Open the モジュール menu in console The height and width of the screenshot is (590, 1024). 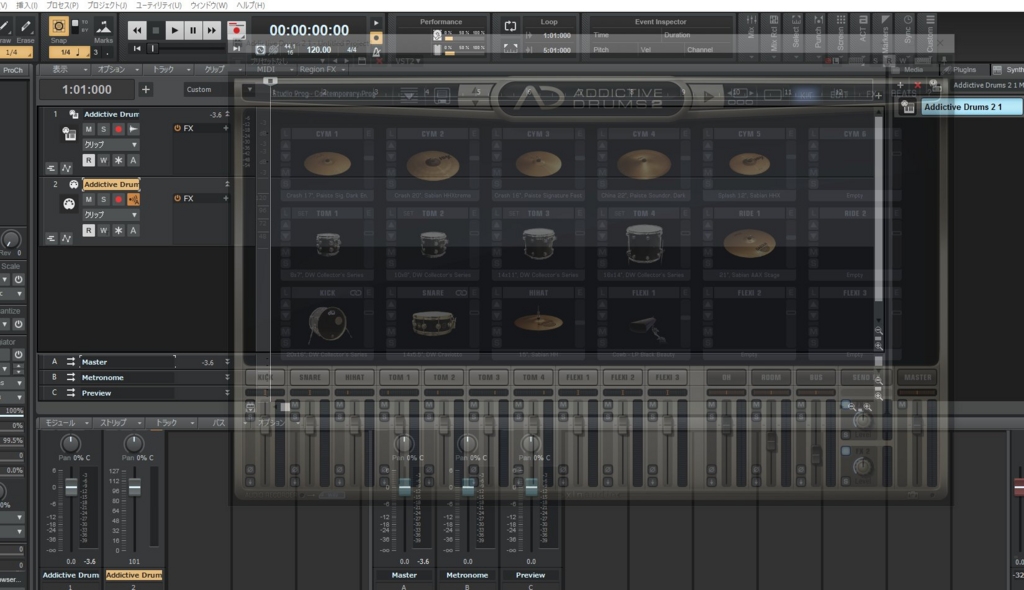pyautogui.click(x=65, y=423)
